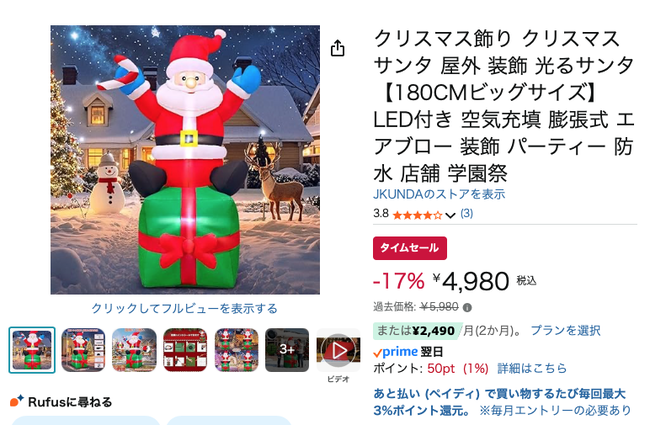Select the third Santa thumbnail

[134, 350]
